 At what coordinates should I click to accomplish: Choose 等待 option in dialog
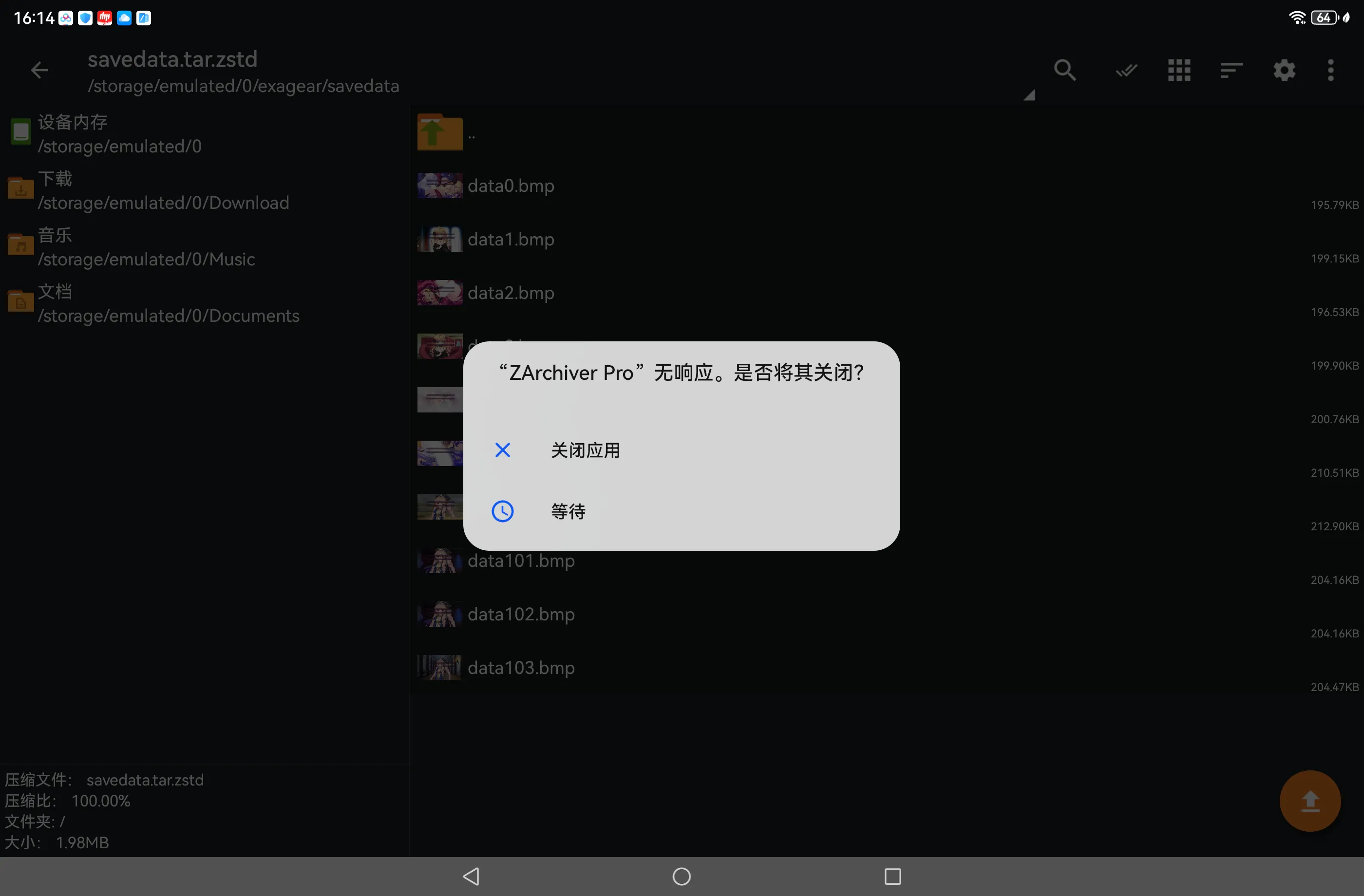(x=568, y=511)
